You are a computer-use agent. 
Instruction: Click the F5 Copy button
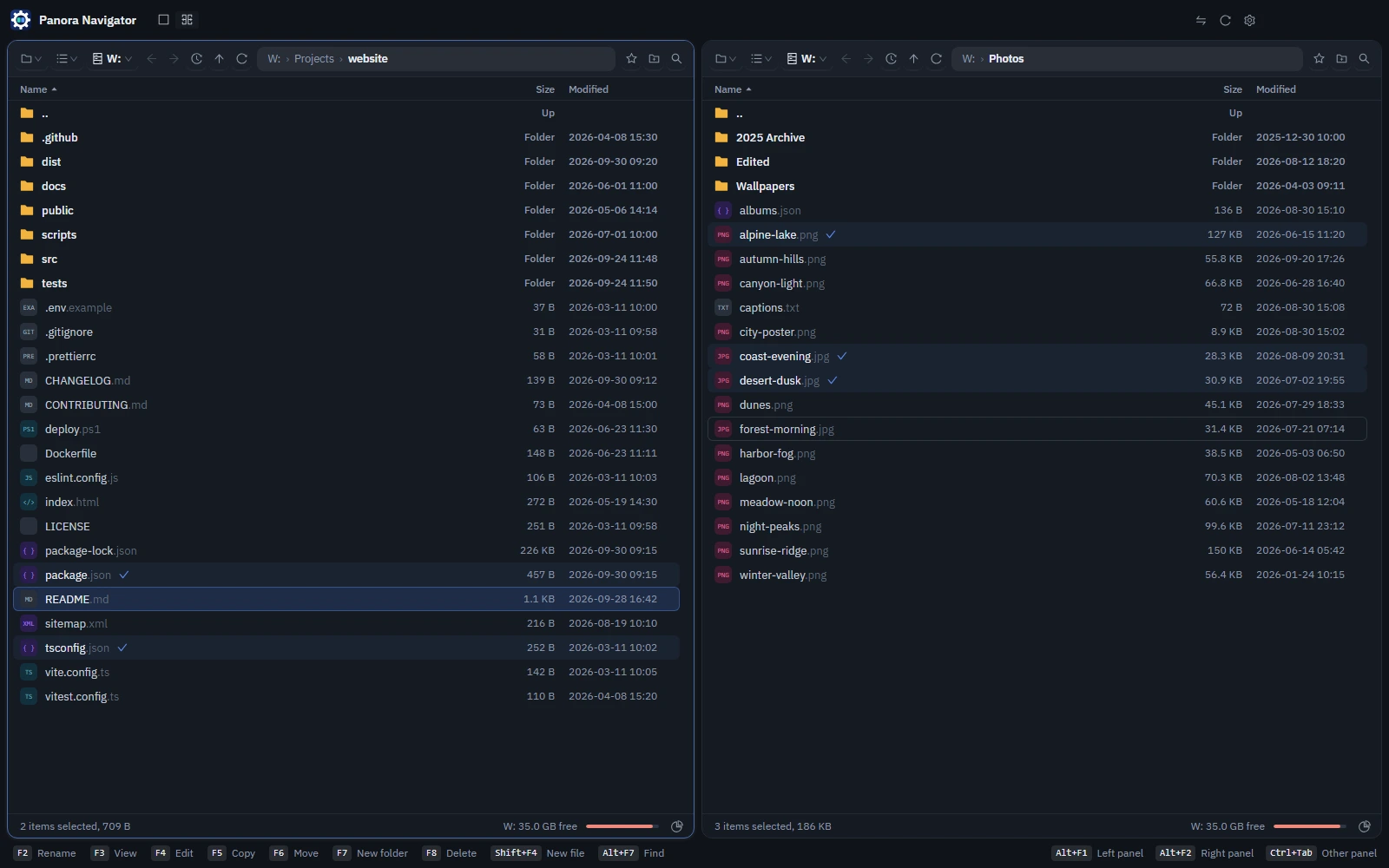coord(232,853)
